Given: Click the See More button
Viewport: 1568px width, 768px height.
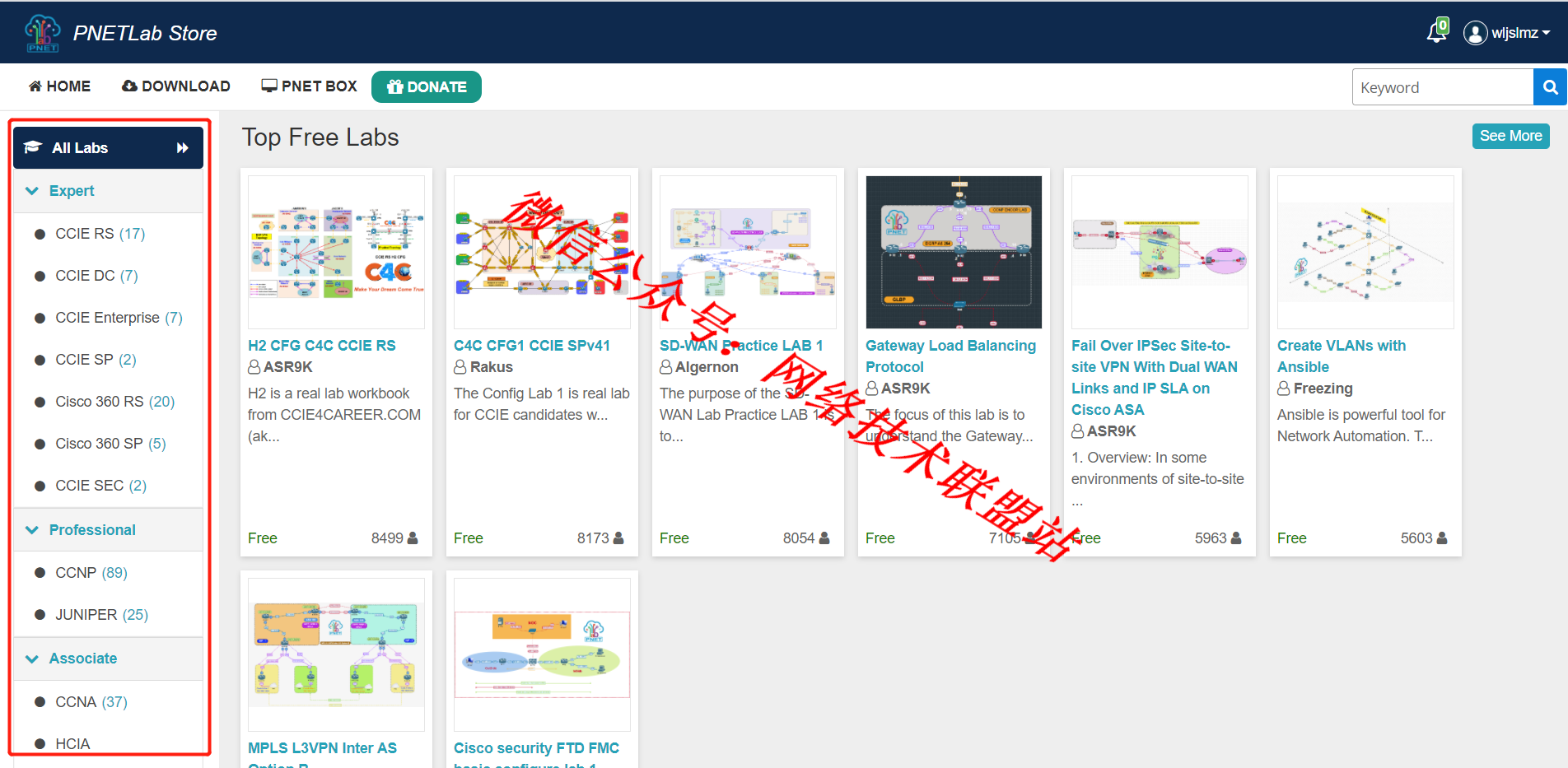Looking at the screenshot, I should (x=1510, y=136).
